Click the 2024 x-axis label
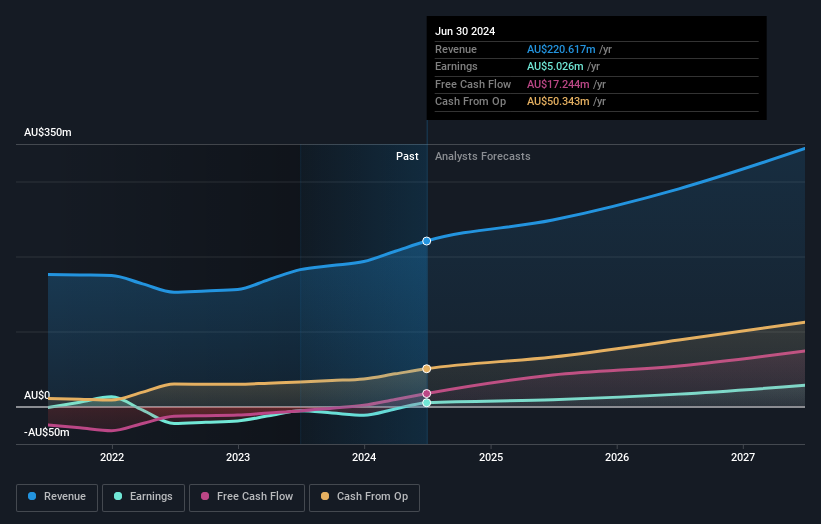The width and height of the screenshot is (821, 524). point(364,458)
